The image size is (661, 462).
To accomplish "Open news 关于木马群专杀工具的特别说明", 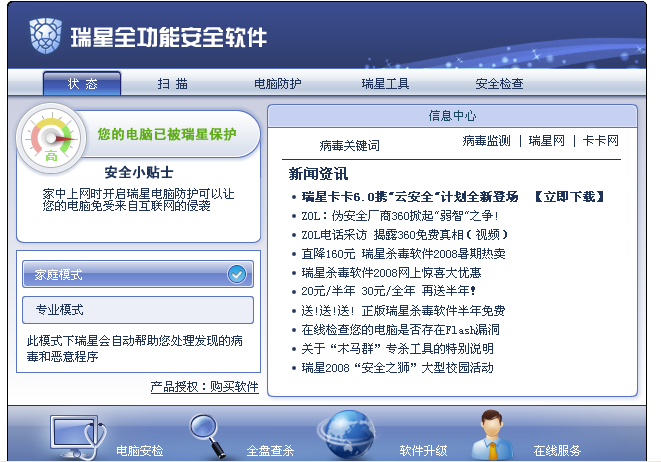I will [398, 349].
